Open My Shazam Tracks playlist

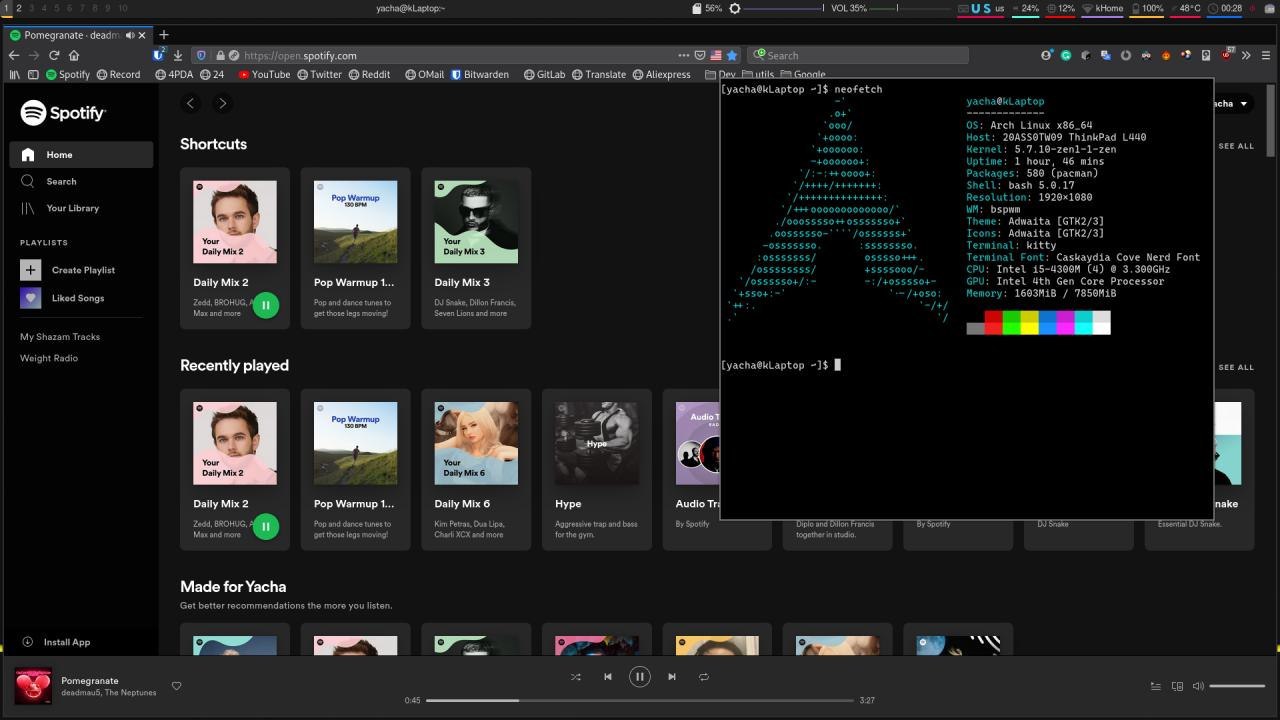[60, 337]
